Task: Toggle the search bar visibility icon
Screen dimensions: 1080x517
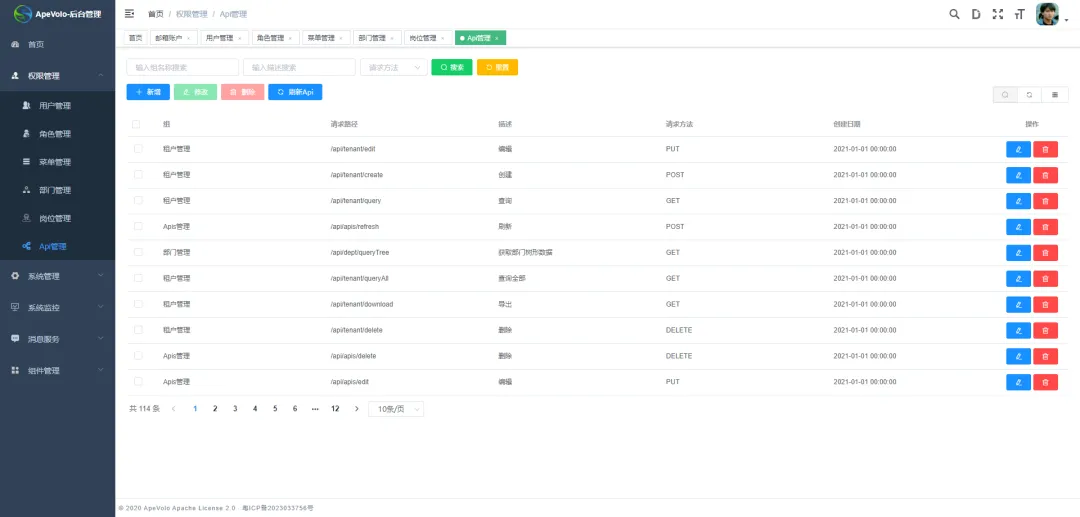Action: click(x=1005, y=95)
